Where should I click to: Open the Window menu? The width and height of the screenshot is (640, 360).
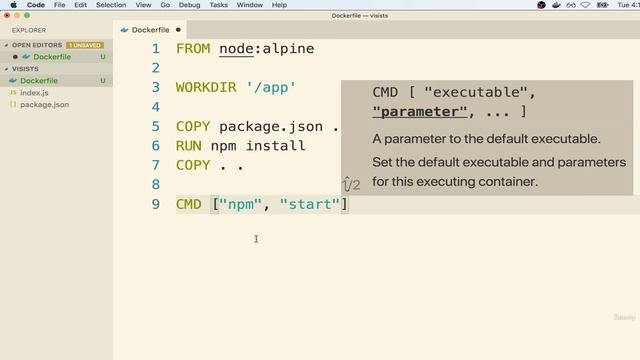pyautogui.click(x=250, y=5)
